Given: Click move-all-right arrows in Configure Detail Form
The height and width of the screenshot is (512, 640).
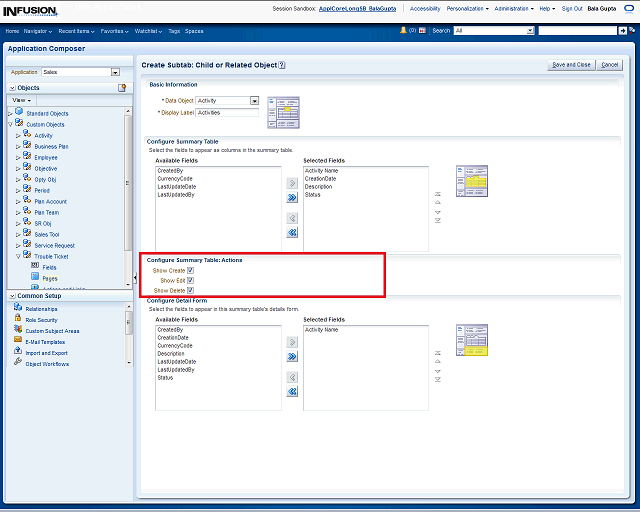Looking at the screenshot, I should tap(292, 356).
